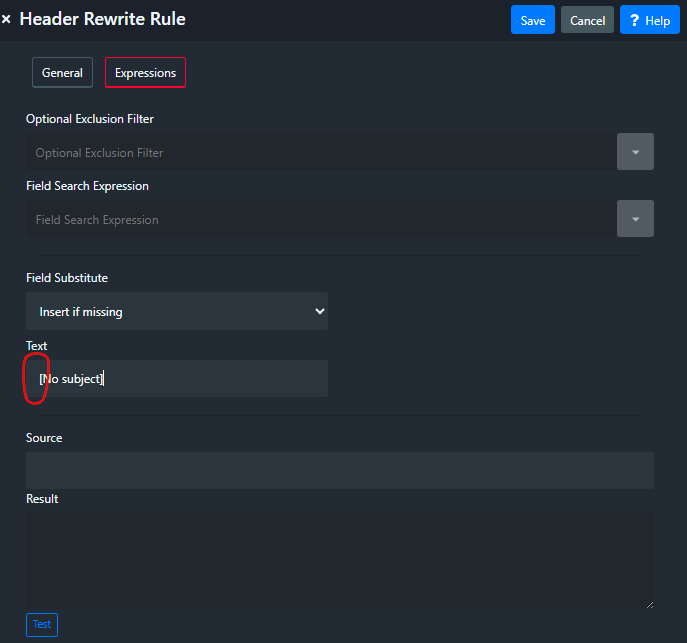The width and height of the screenshot is (687, 643).
Task: Click the Text field containing [No subject]
Action: [x=177, y=379]
